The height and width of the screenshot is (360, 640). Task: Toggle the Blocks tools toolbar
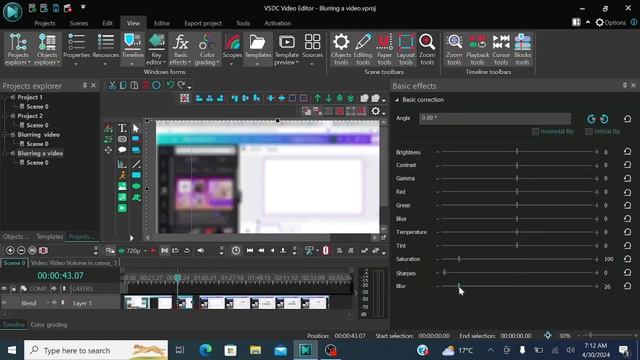[522, 49]
